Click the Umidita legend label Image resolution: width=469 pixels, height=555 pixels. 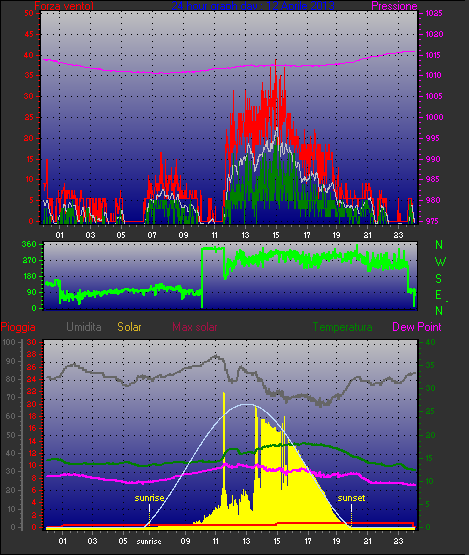tap(84, 327)
